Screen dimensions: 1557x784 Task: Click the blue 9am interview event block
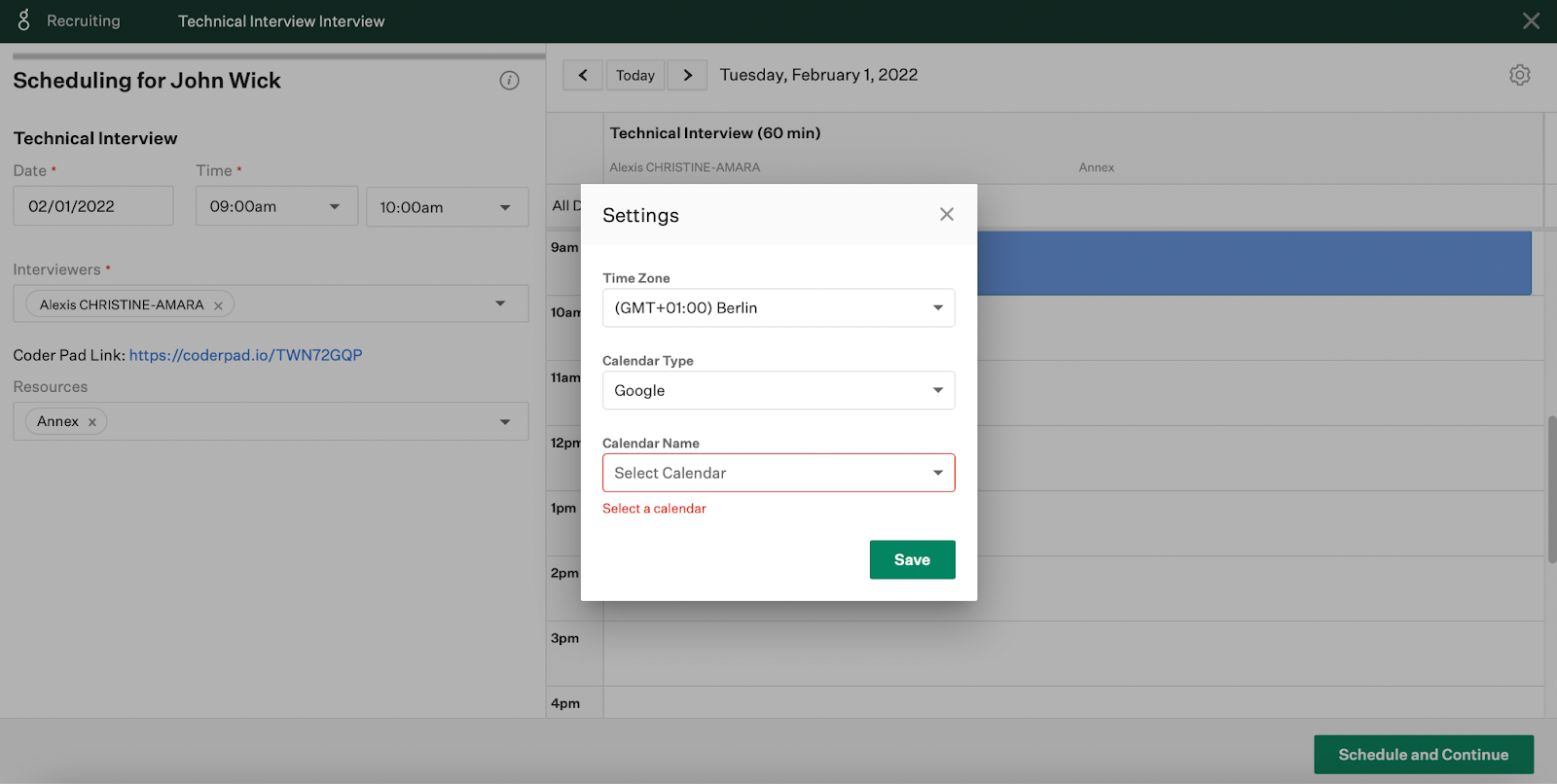[x=1253, y=263]
